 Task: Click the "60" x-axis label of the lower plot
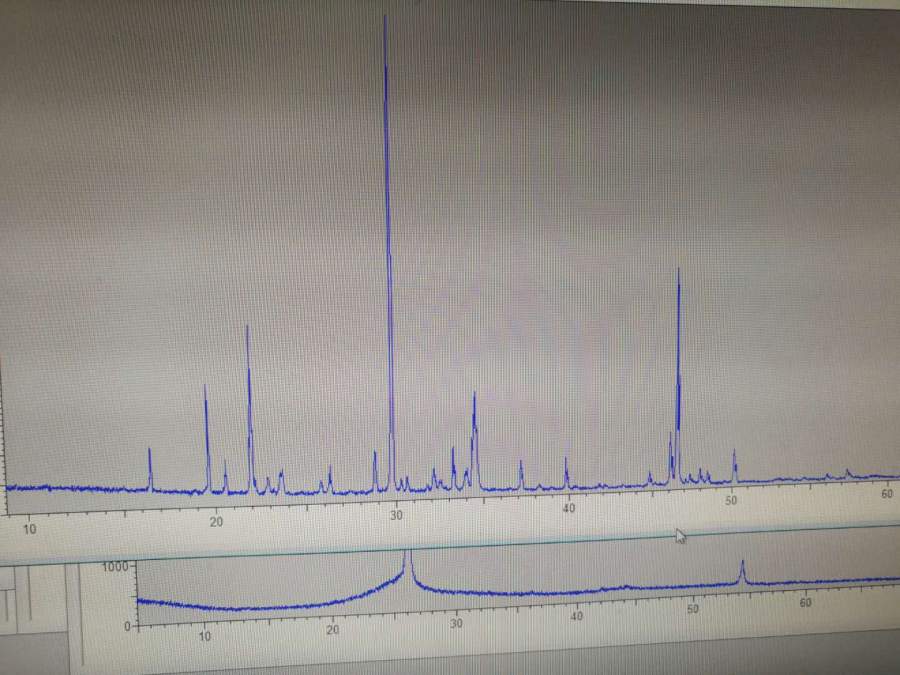point(805,602)
